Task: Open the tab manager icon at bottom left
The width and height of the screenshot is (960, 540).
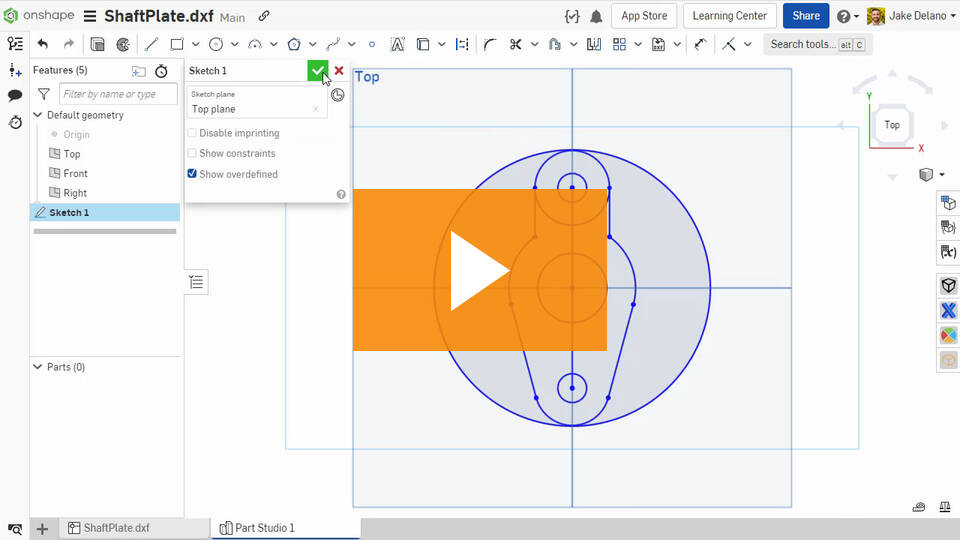Action: pos(15,528)
